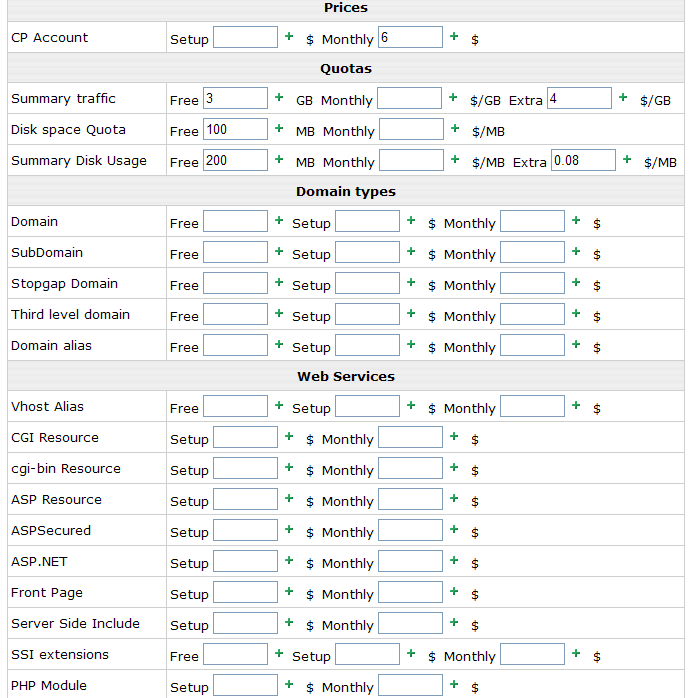Click the plus icon beside SSI extensions Setup field
The width and height of the screenshot is (692, 698).
411,653
